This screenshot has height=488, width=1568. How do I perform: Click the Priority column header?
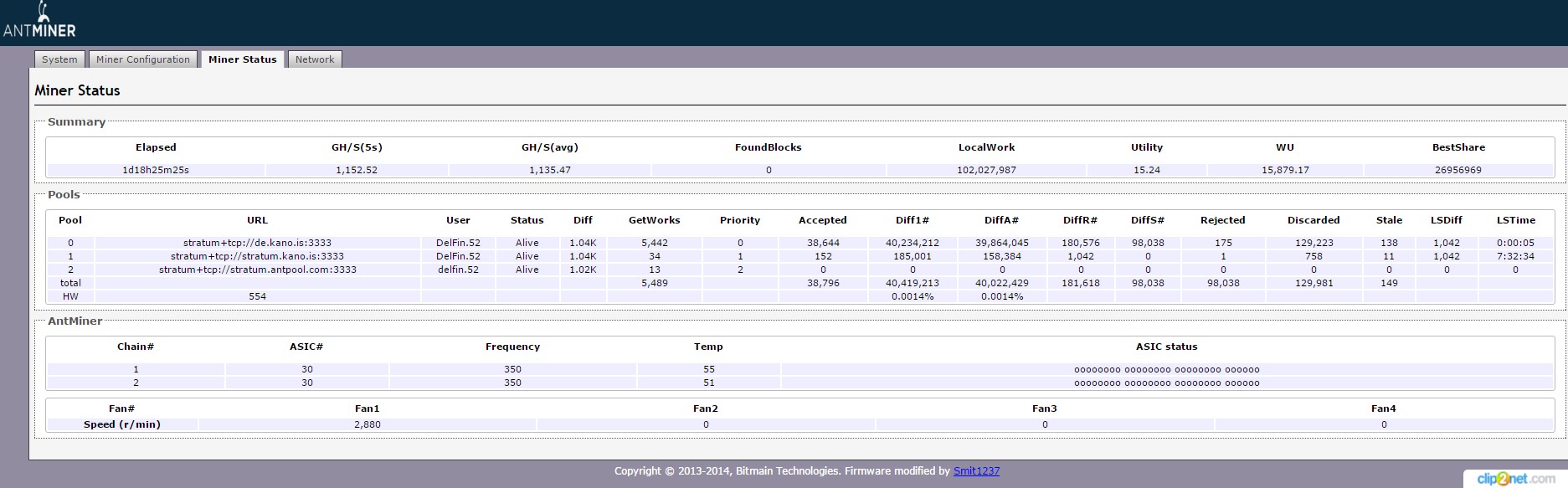(x=740, y=220)
